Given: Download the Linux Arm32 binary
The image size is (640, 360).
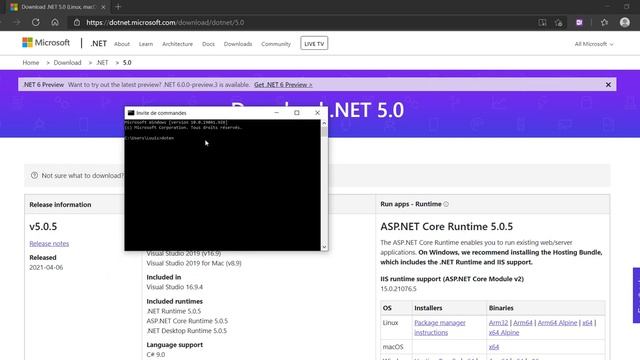Looking at the screenshot, I should tap(498, 323).
